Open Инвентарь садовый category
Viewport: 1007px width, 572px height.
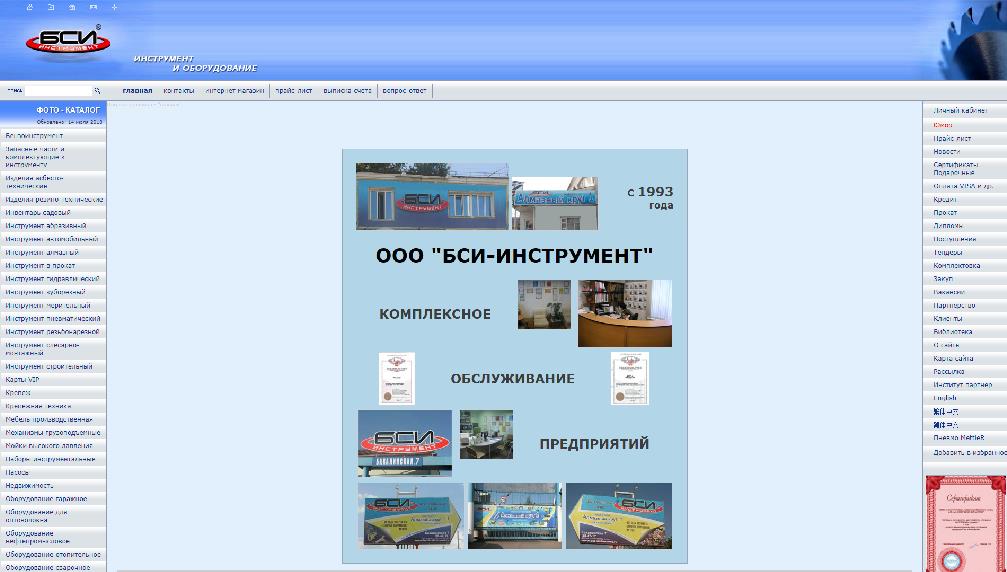tap(38, 212)
